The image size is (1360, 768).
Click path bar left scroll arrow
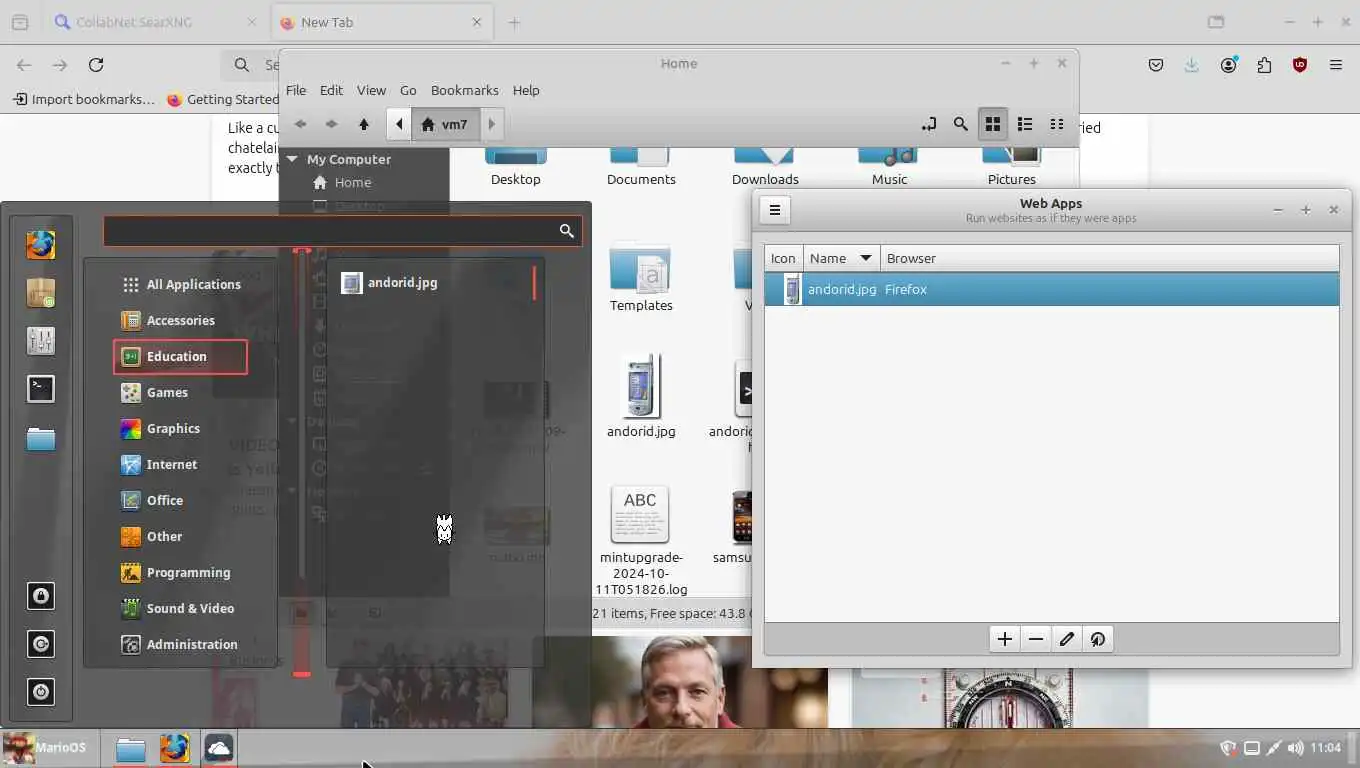click(399, 124)
